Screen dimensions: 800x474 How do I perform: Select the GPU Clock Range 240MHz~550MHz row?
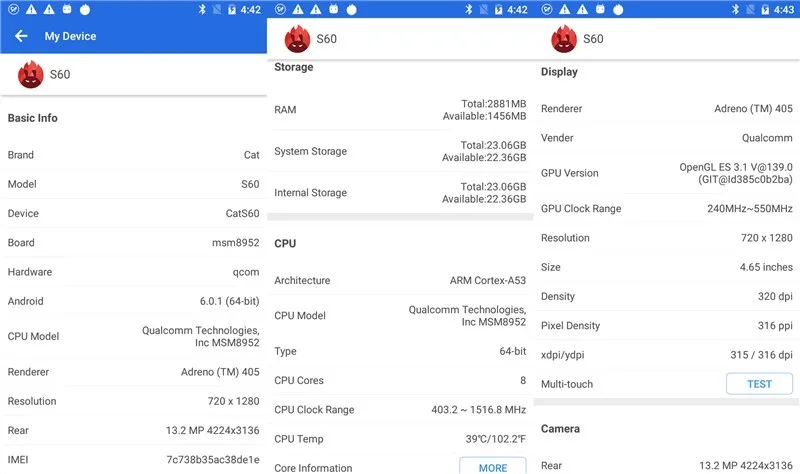click(x=667, y=208)
